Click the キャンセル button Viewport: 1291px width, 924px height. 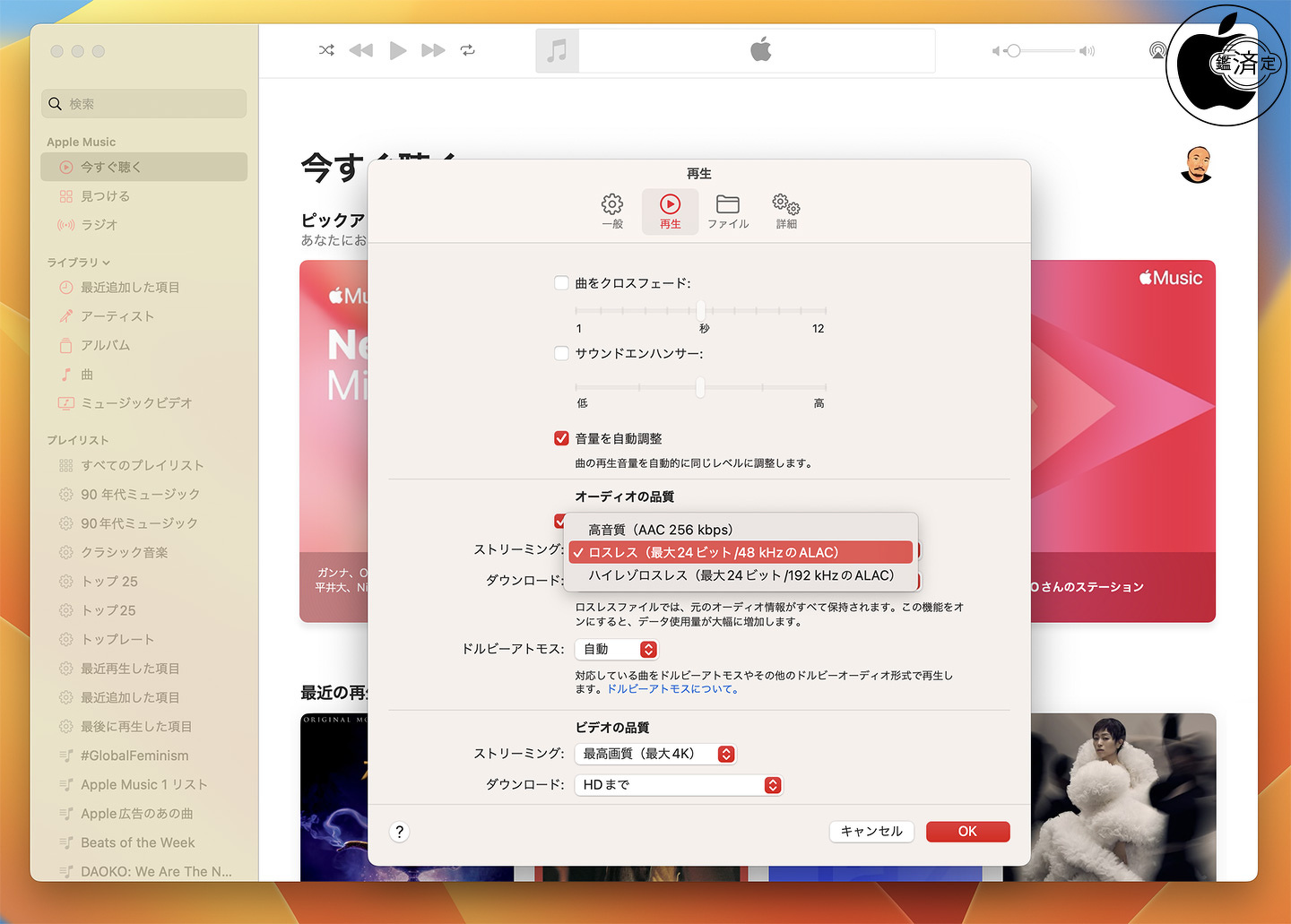[871, 832]
